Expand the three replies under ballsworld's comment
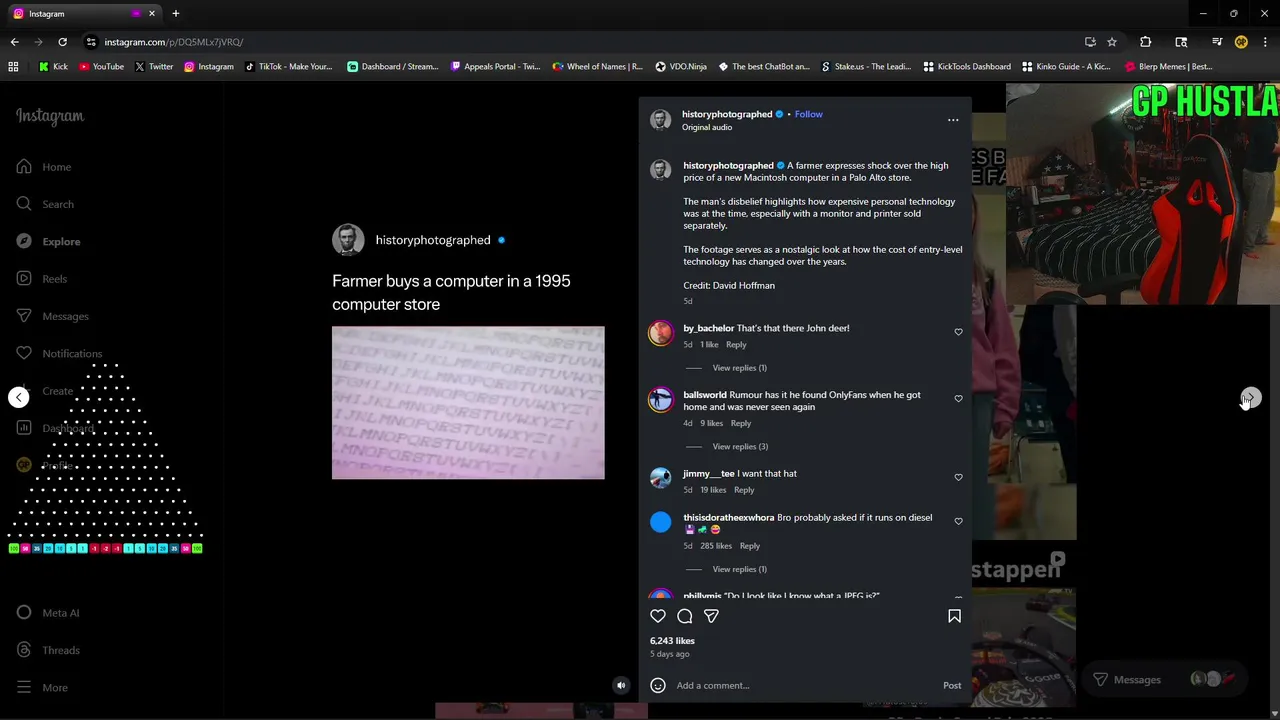 (x=740, y=447)
